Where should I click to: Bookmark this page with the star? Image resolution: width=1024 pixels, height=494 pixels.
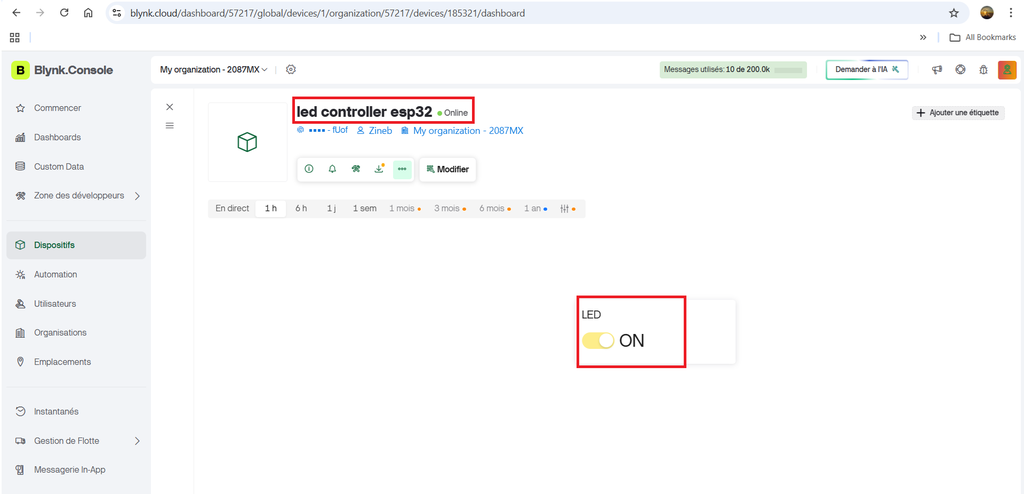point(953,12)
